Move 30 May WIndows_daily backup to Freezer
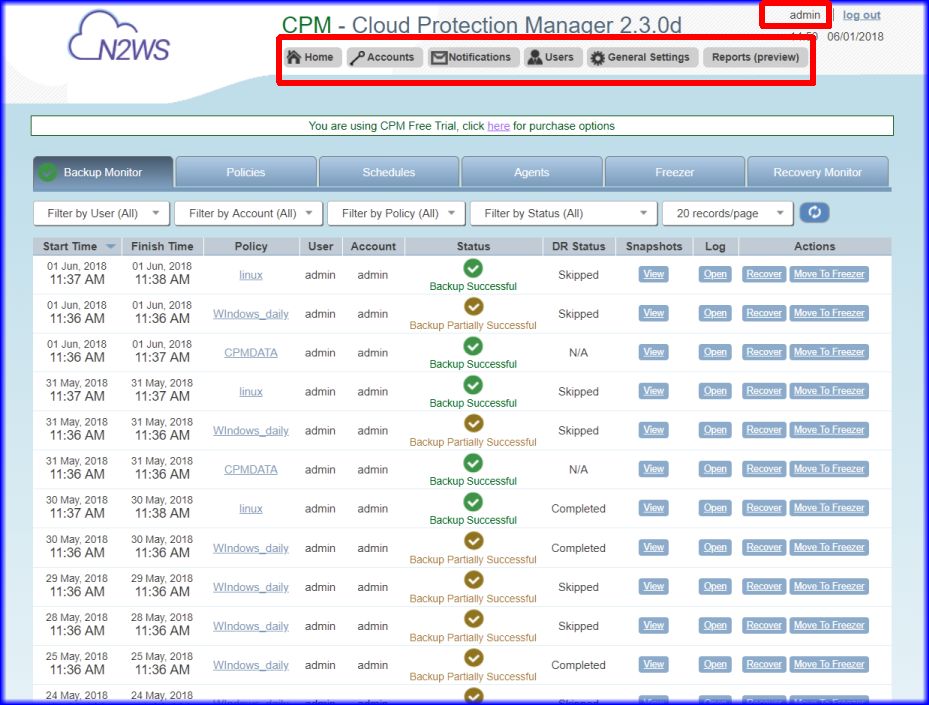Image resolution: width=929 pixels, height=705 pixels. click(x=829, y=547)
